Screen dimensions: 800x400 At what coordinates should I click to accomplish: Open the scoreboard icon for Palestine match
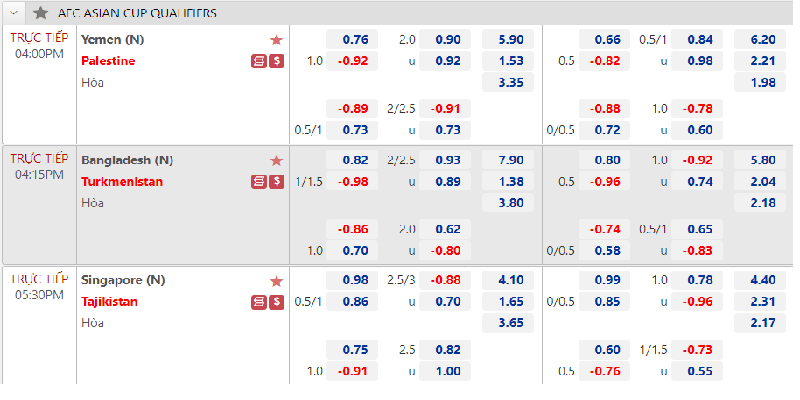pos(259,61)
